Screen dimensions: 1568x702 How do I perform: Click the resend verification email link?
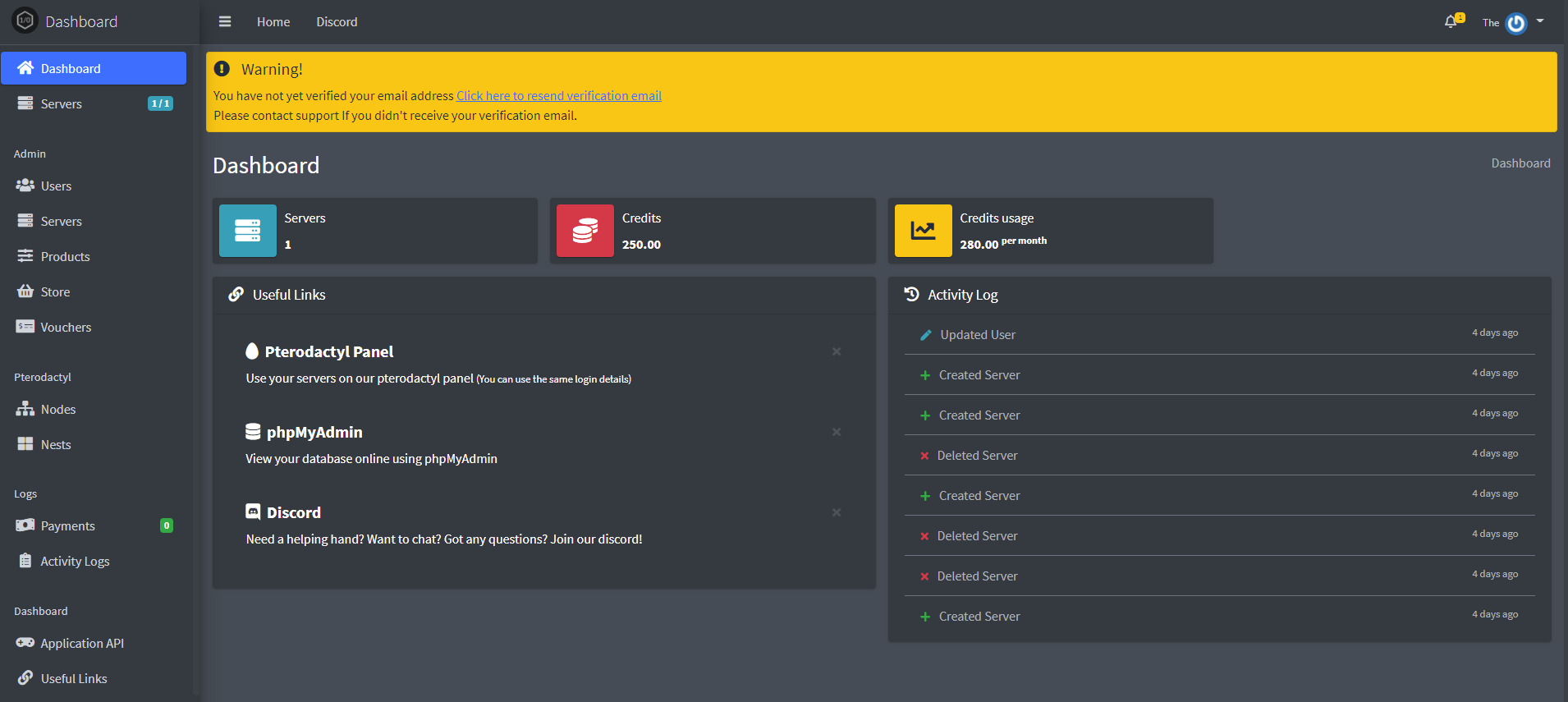559,96
